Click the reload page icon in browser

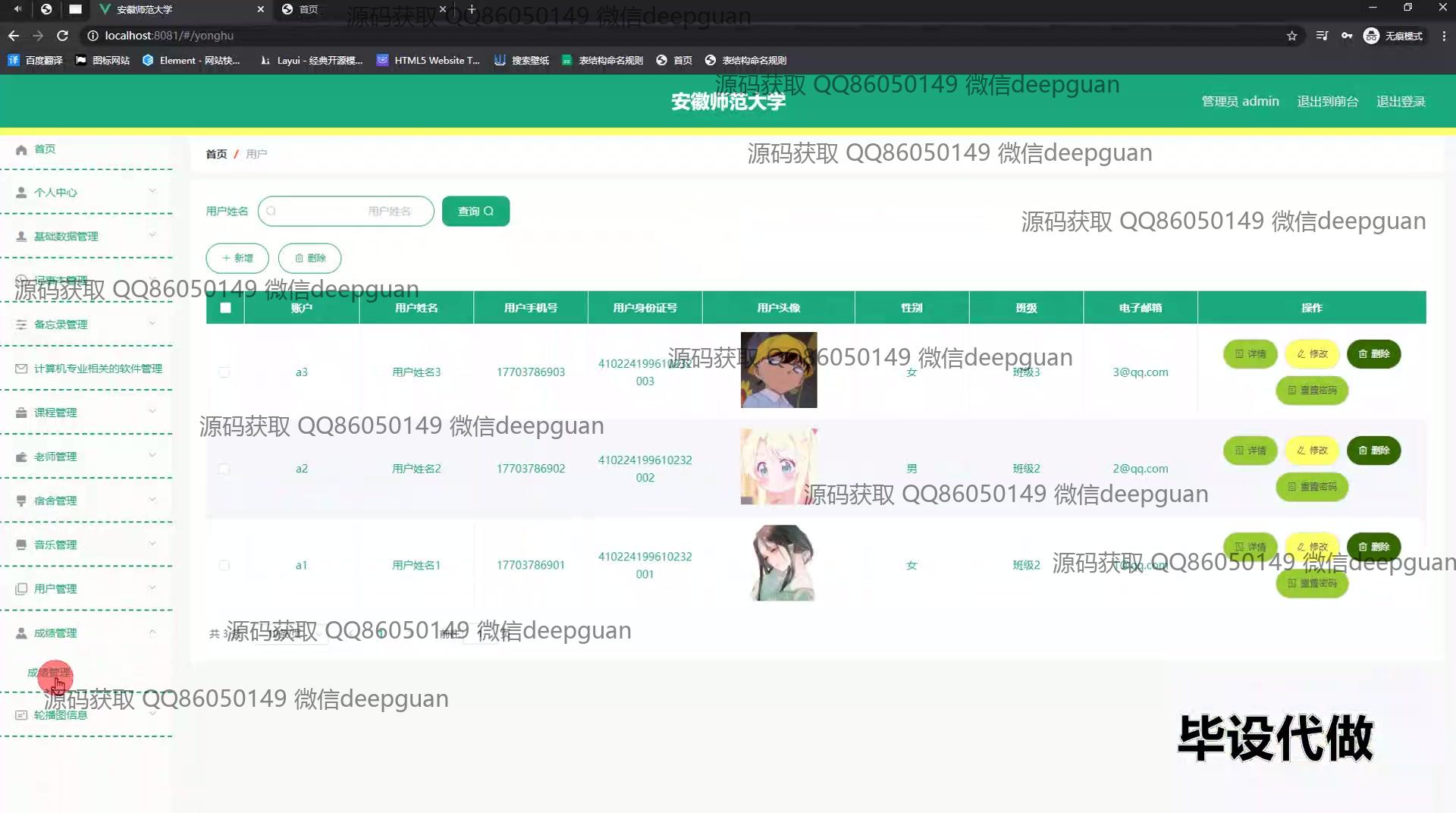(63, 36)
